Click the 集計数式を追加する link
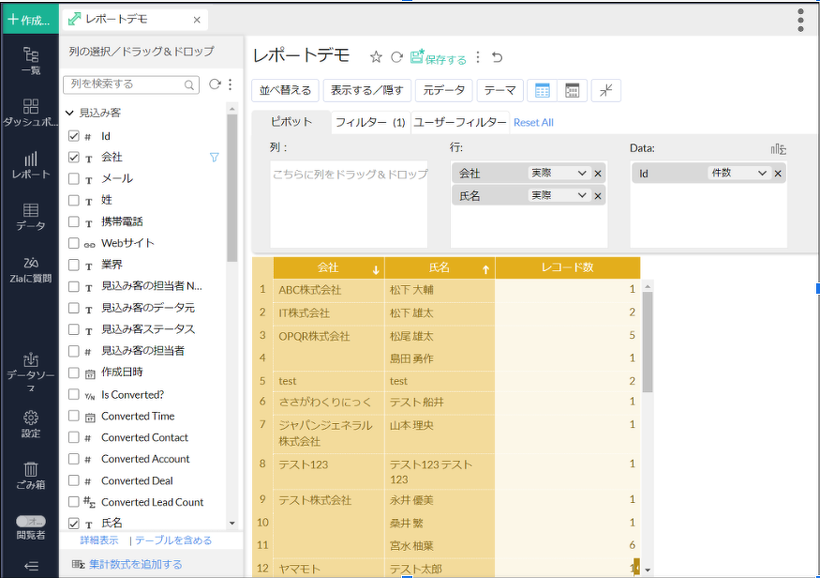The height and width of the screenshot is (578, 820). [x=135, y=564]
